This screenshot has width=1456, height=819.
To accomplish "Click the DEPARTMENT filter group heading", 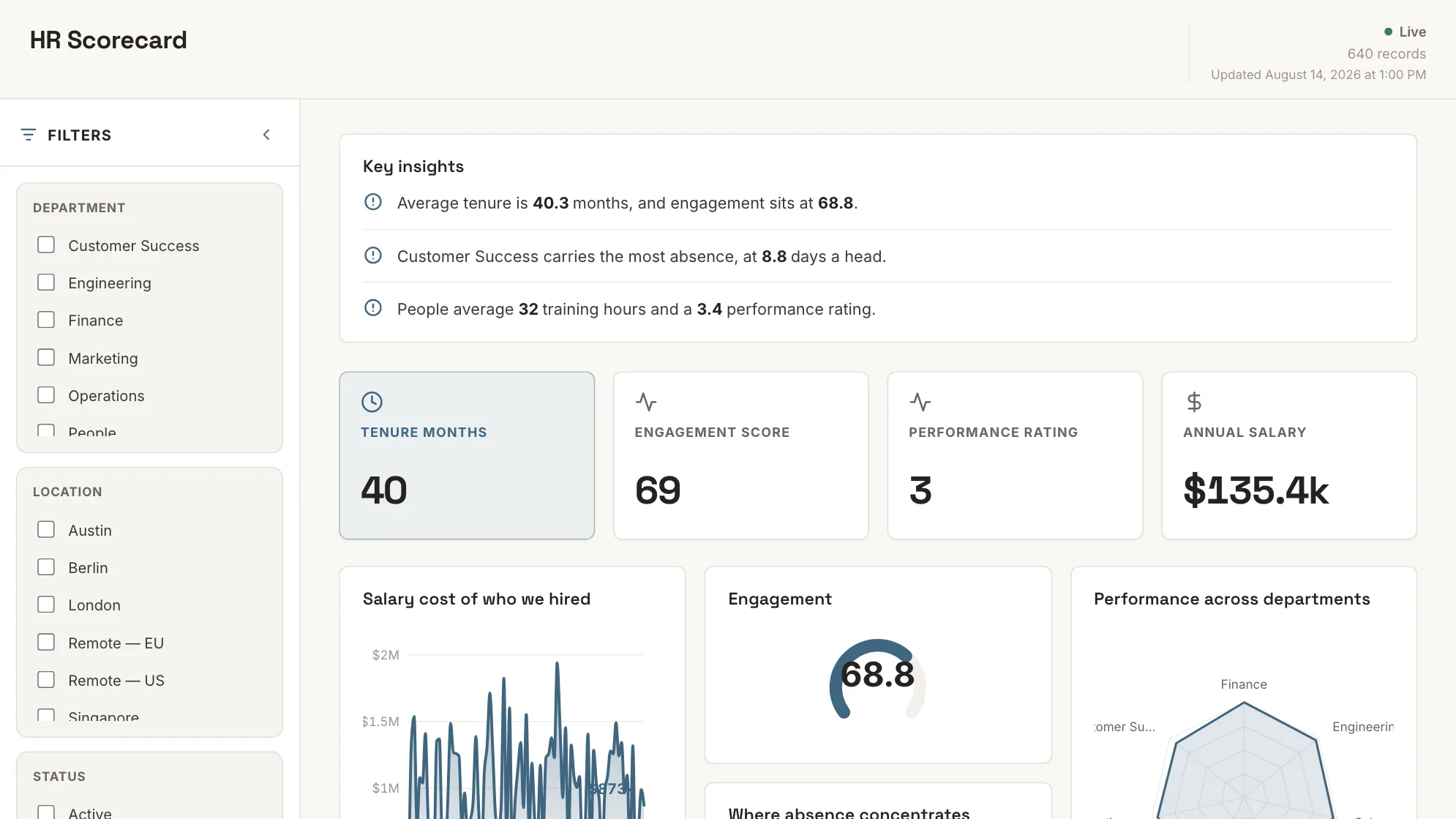I will coord(79,208).
